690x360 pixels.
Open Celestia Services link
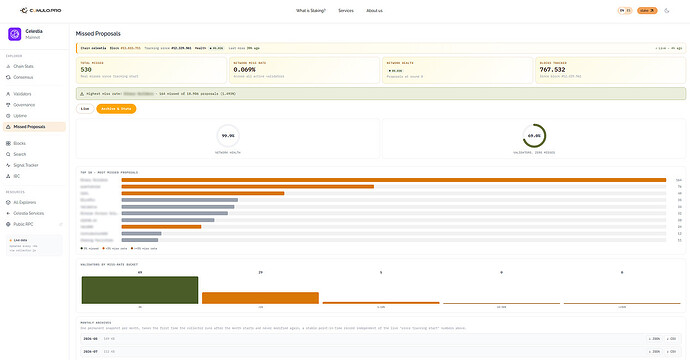point(29,213)
